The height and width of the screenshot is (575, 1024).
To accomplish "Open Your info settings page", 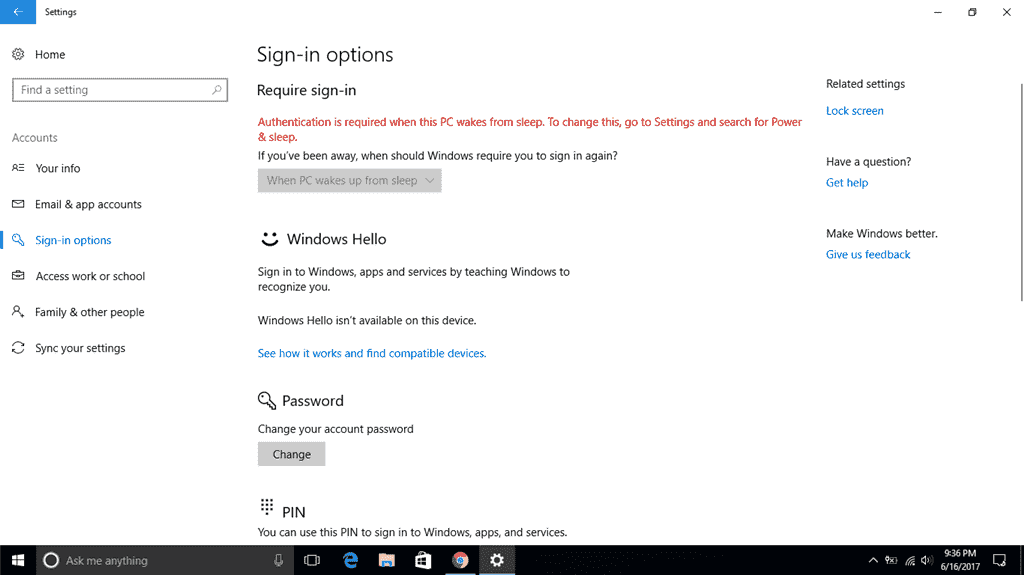I will pyautogui.click(x=58, y=168).
